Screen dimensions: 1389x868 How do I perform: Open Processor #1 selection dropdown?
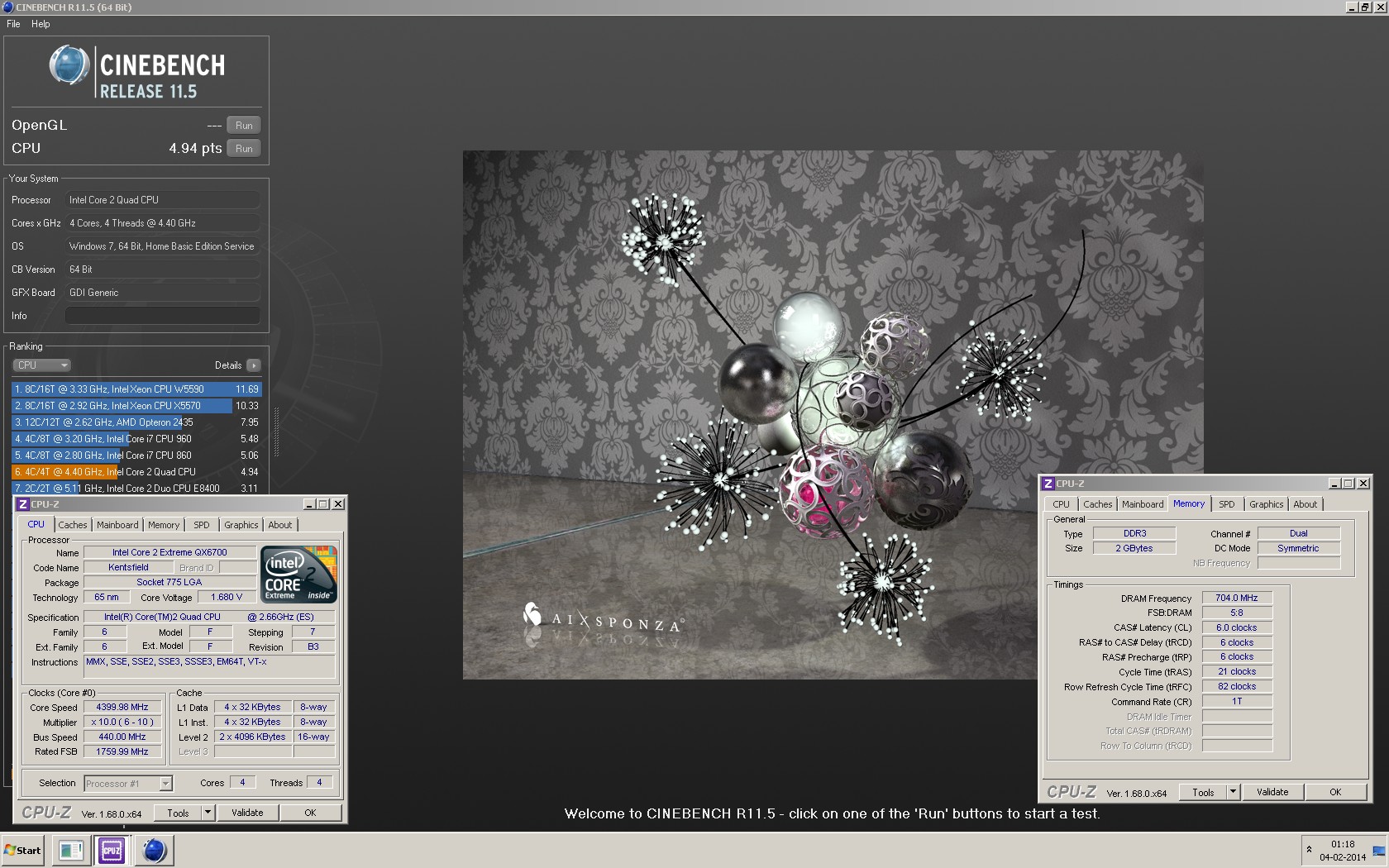[127, 784]
